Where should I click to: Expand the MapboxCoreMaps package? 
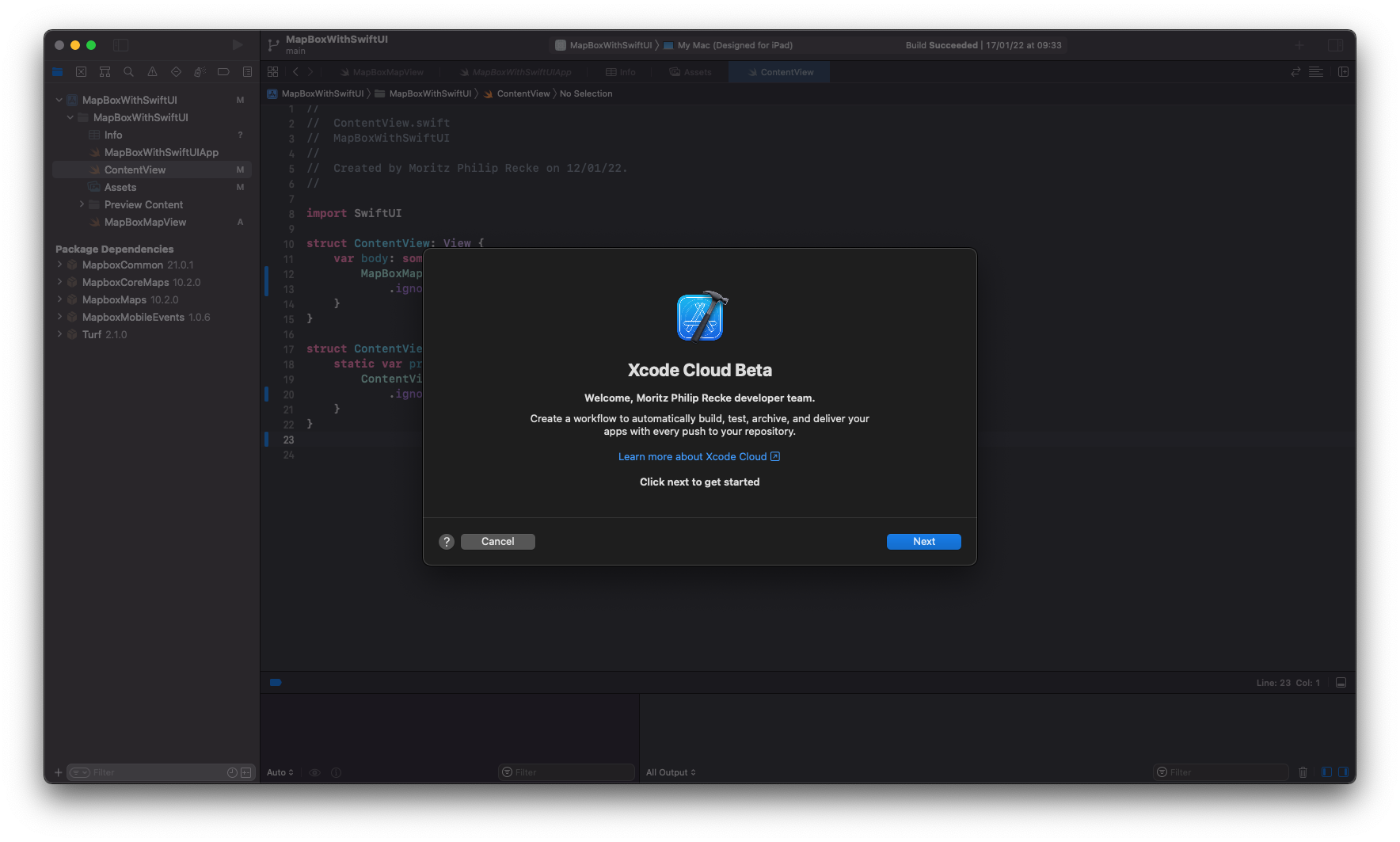59,282
